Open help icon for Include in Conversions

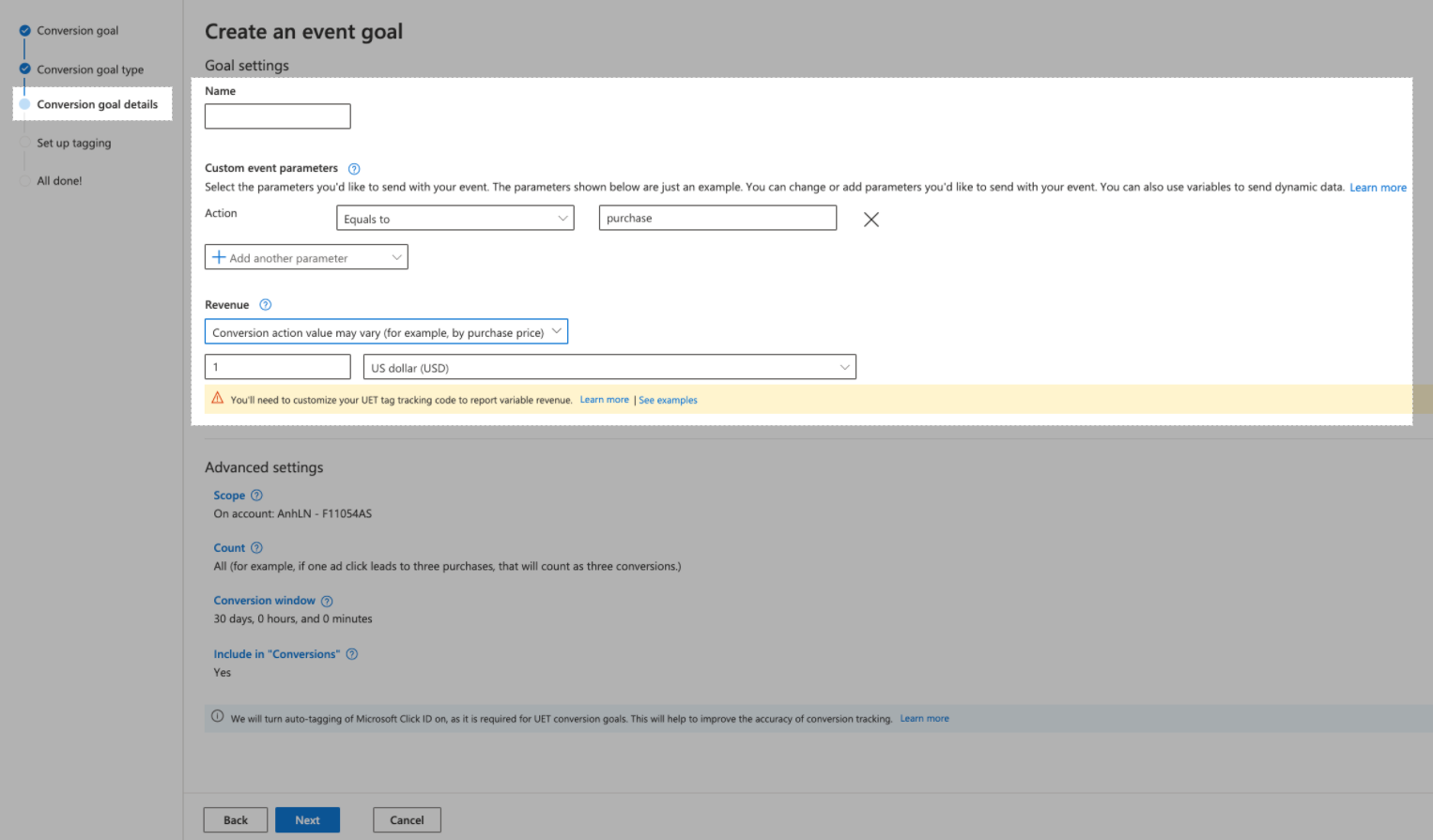tap(352, 654)
